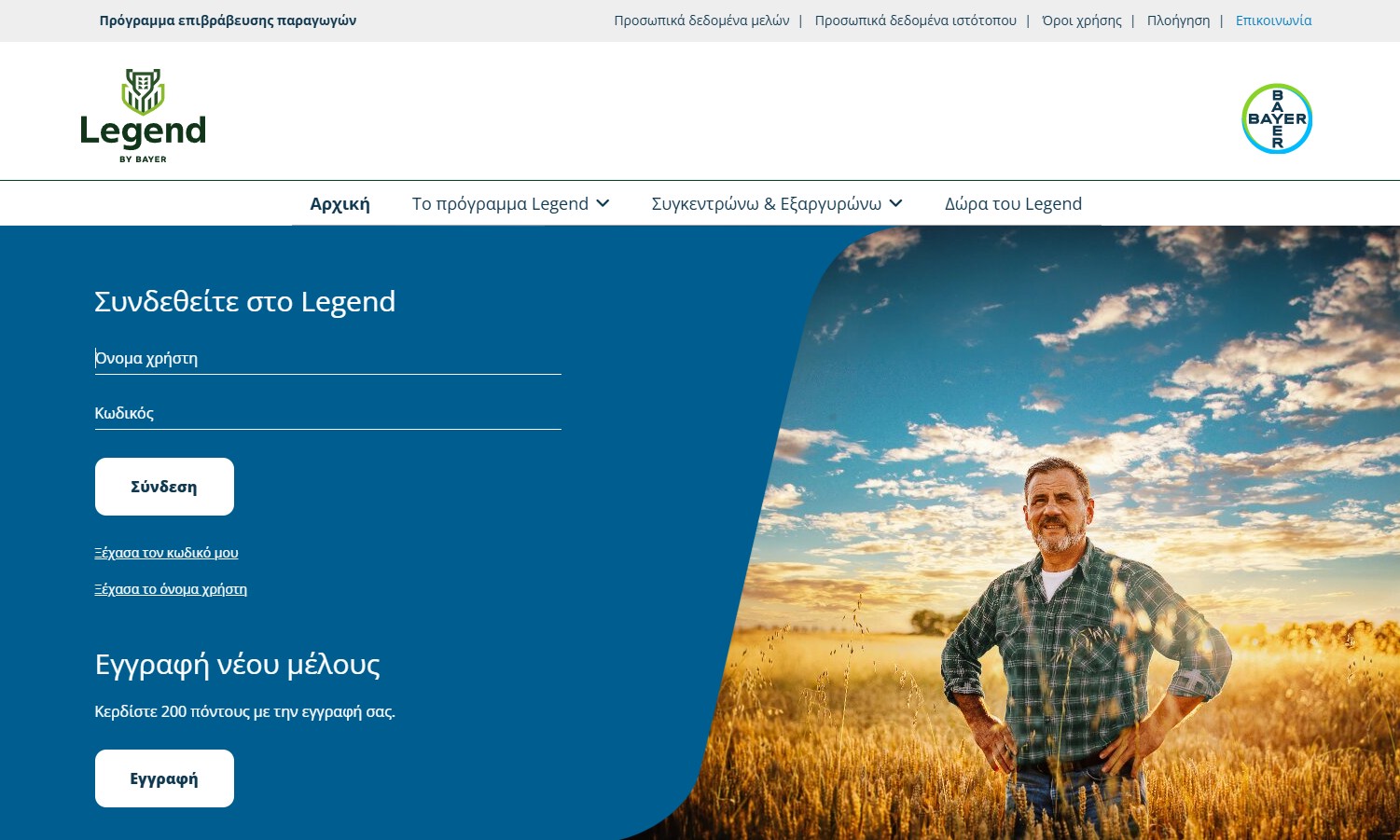View the Όροι χρήσης terms link
This screenshot has width=1400, height=840.
click(x=1081, y=21)
